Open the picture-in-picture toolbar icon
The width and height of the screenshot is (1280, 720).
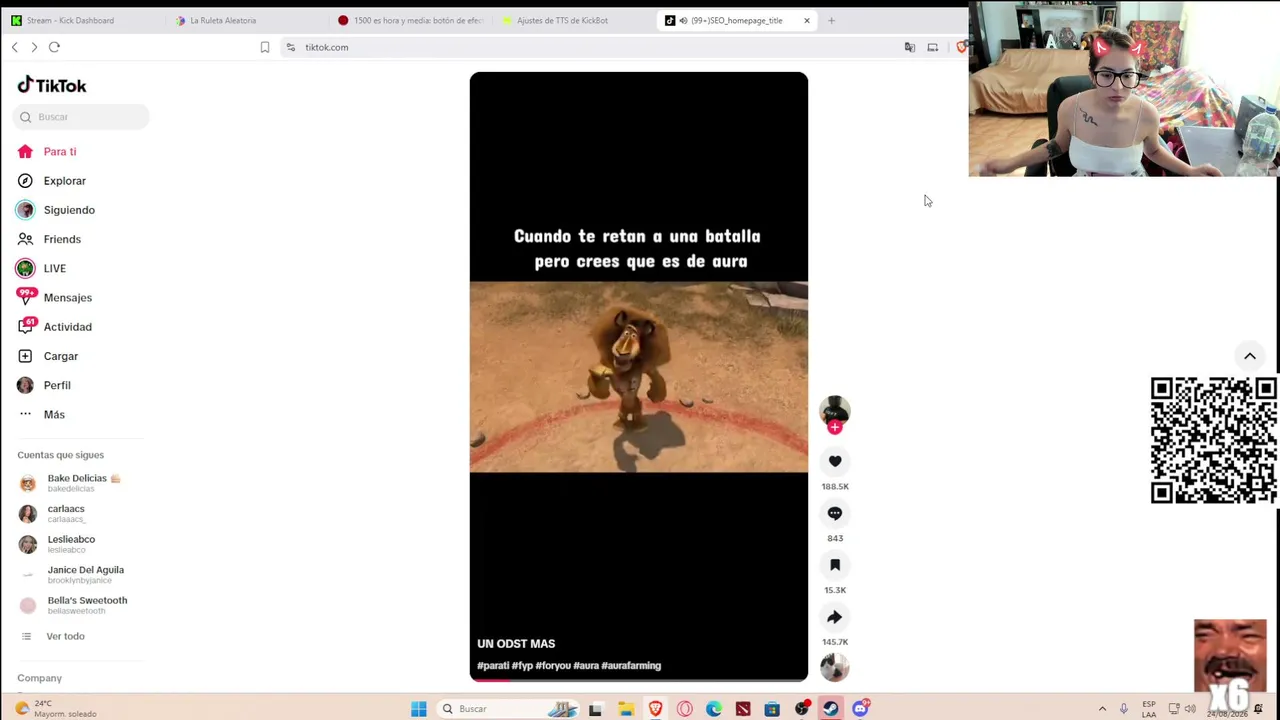pyautogui.click(x=933, y=47)
